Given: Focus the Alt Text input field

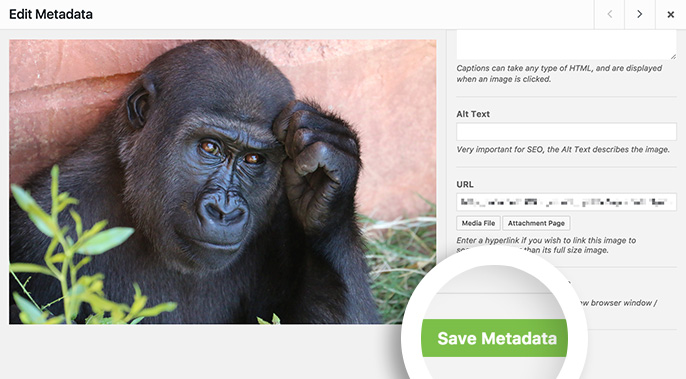Looking at the screenshot, I should tap(566, 132).
